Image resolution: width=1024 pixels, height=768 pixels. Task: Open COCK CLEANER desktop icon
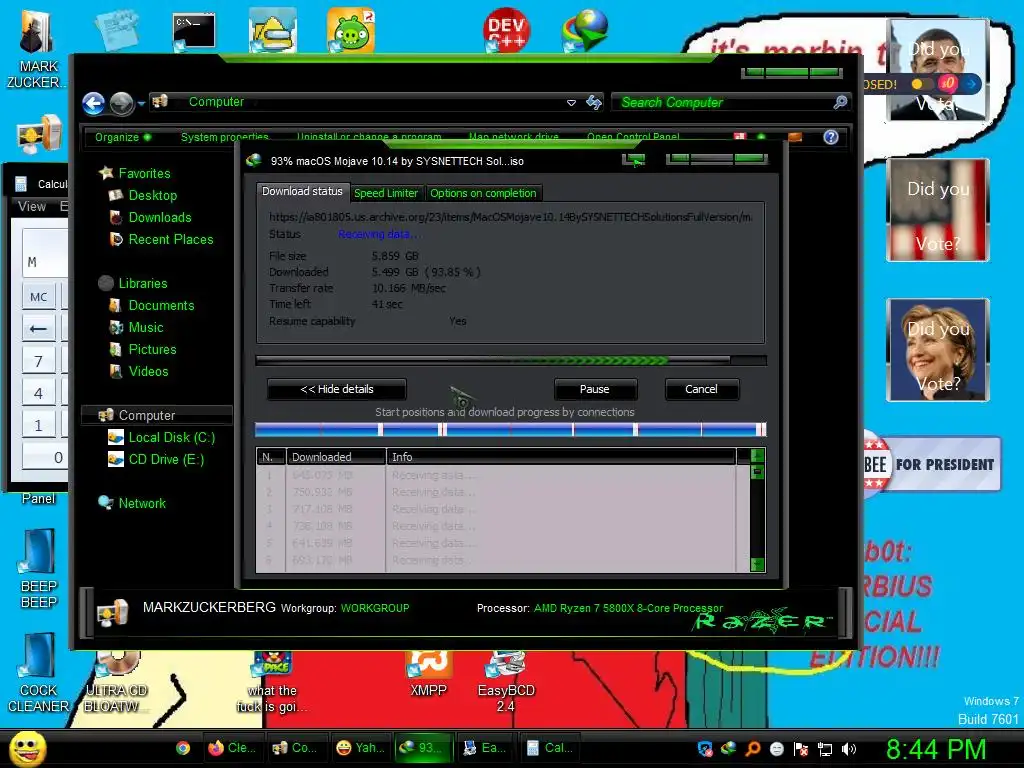[x=38, y=674]
